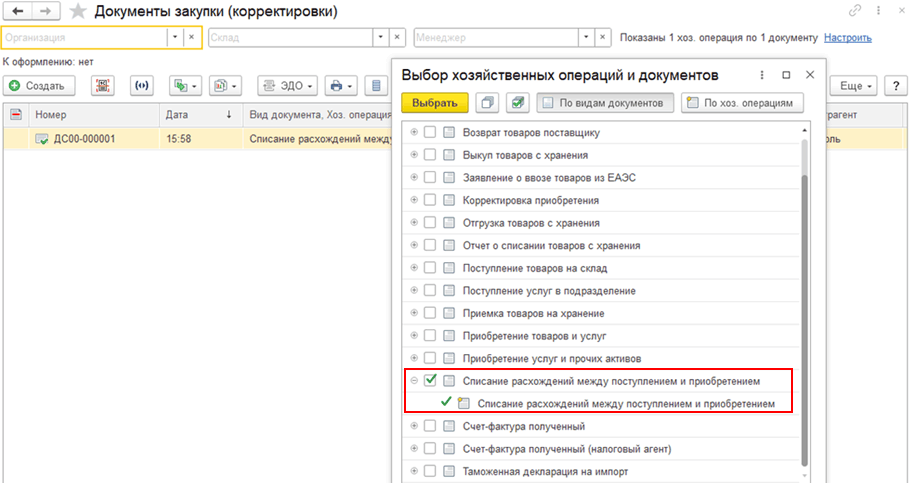Screen dimensions: 911x483
Task: Click the back navigation arrow
Action: point(18,11)
